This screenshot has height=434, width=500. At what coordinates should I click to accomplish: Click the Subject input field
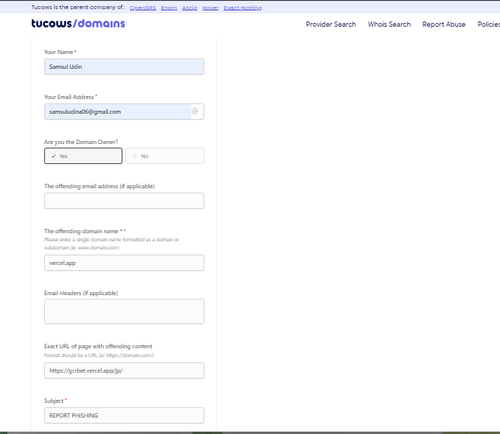[x=124, y=415]
